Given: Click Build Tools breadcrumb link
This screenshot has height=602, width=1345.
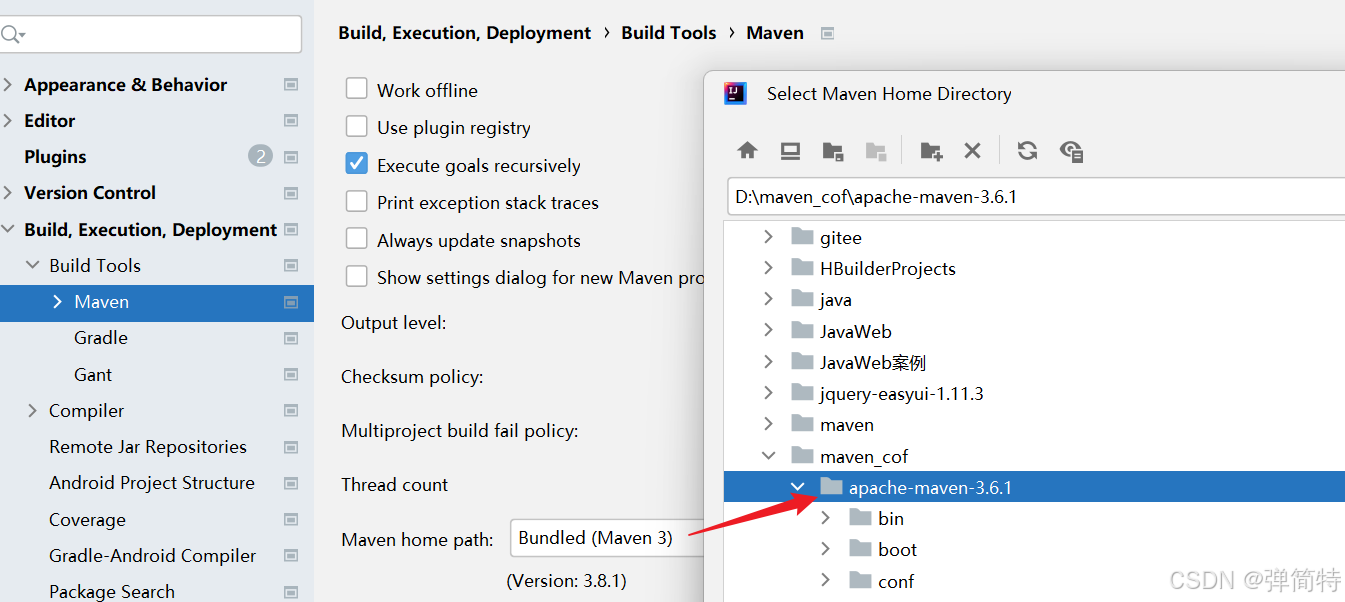Looking at the screenshot, I should [x=669, y=33].
